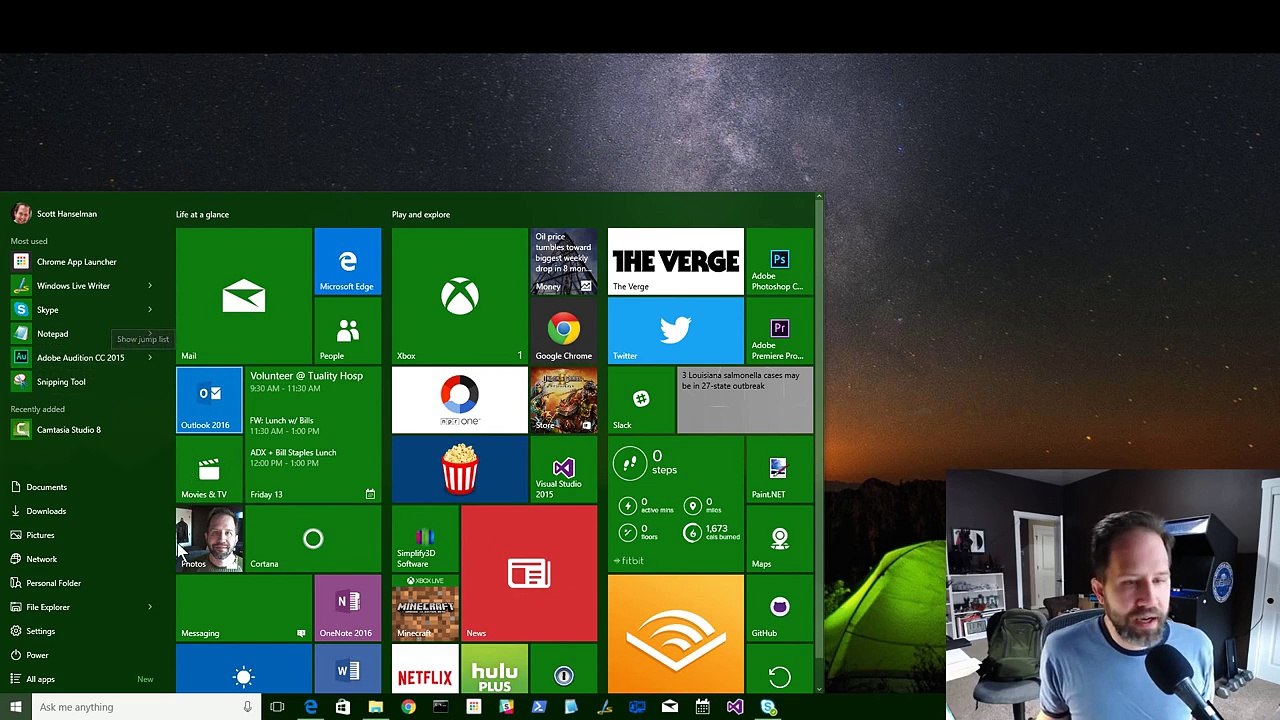Image resolution: width=1280 pixels, height=720 pixels.
Task: Open the Louisiana salmonella news tile
Action: [745, 400]
